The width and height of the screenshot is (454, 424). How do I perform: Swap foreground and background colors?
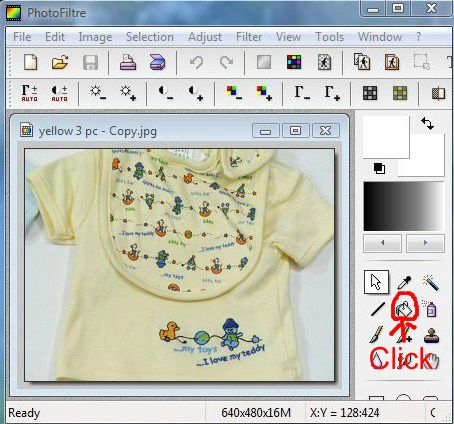point(427,124)
